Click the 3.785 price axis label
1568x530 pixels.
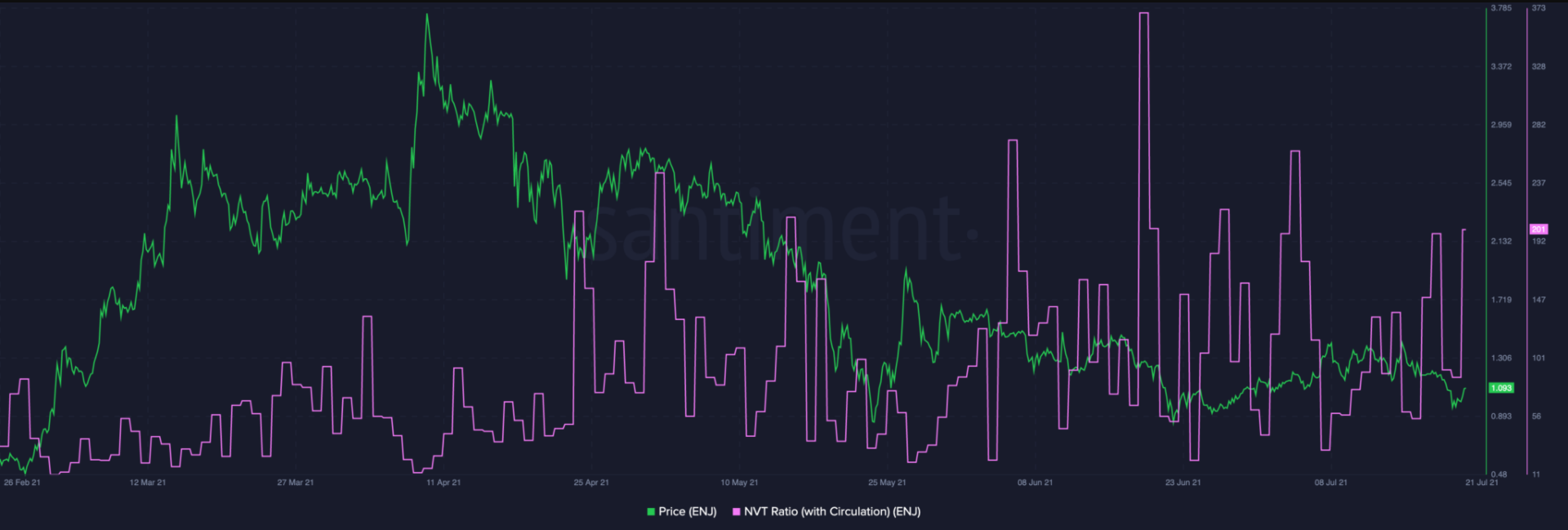tap(1501, 8)
